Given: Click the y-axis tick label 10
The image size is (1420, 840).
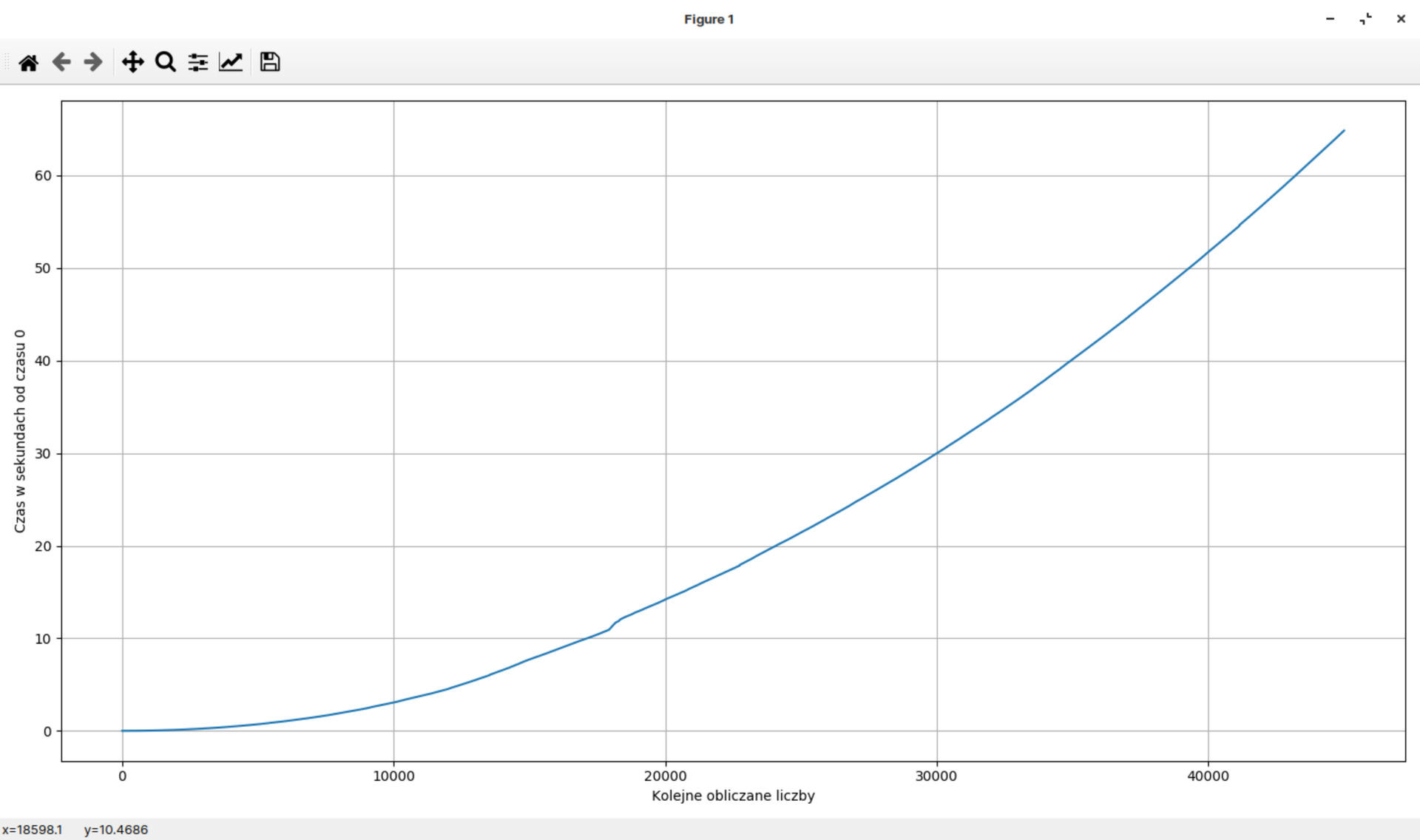Looking at the screenshot, I should (43, 639).
